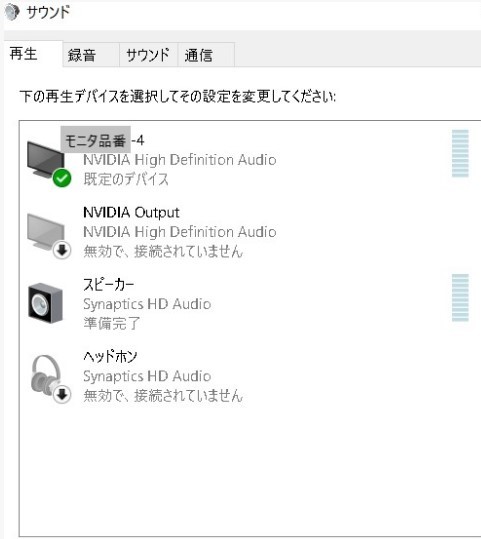Open the サウンド tab
Viewport: 481px width, 539px height.
pyautogui.click(x=149, y=55)
